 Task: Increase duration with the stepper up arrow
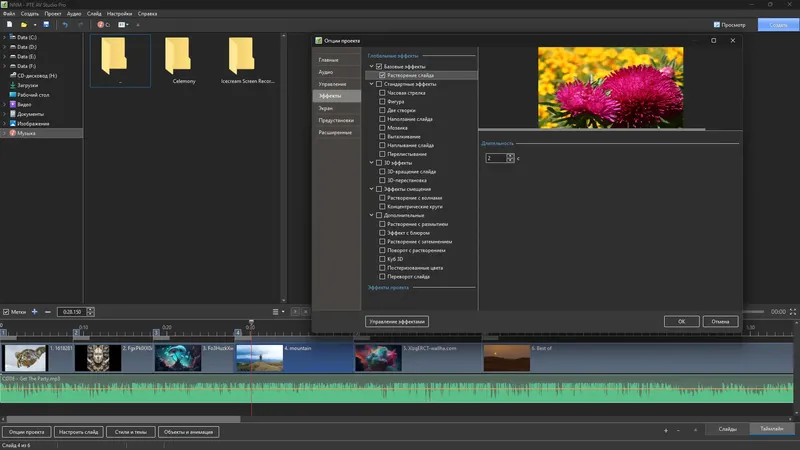[x=510, y=155]
